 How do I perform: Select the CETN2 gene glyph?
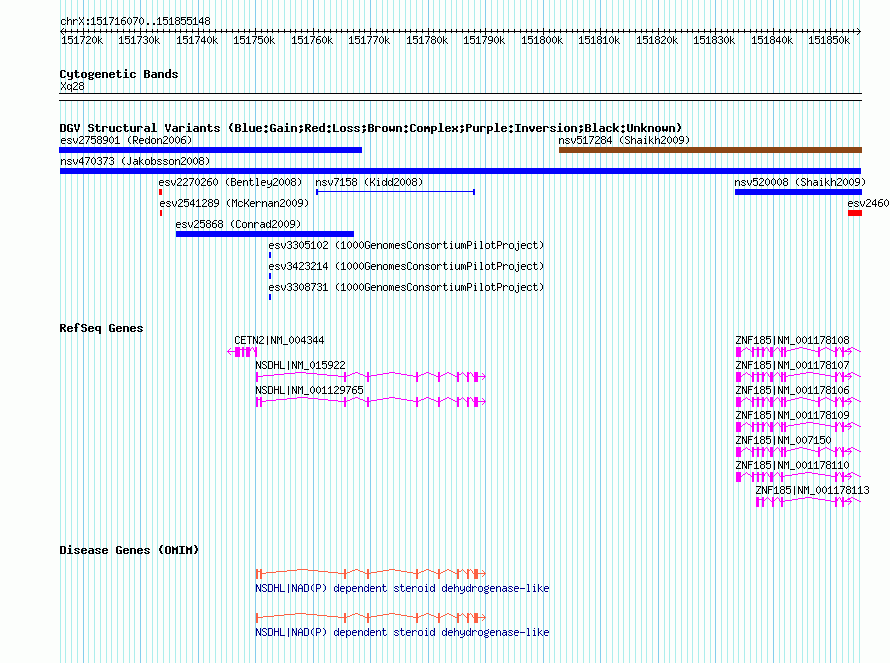(x=242, y=352)
